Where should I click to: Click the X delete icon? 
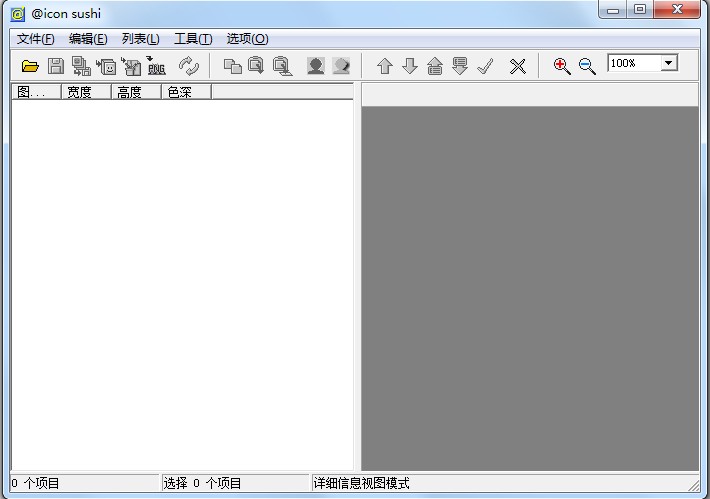[x=518, y=66]
